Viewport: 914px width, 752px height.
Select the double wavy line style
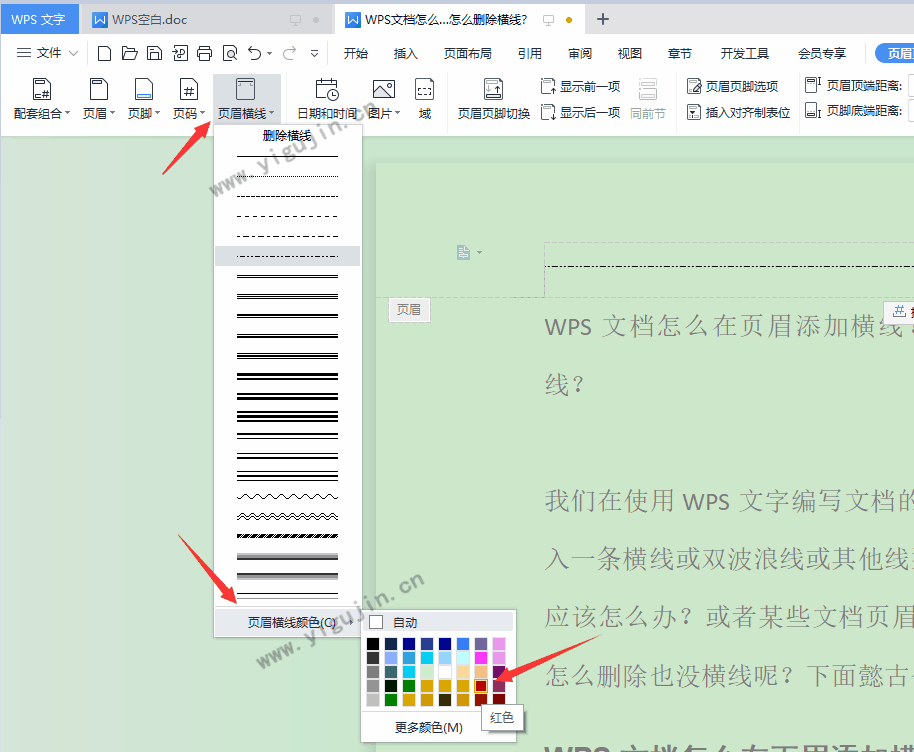[x=287, y=516]
